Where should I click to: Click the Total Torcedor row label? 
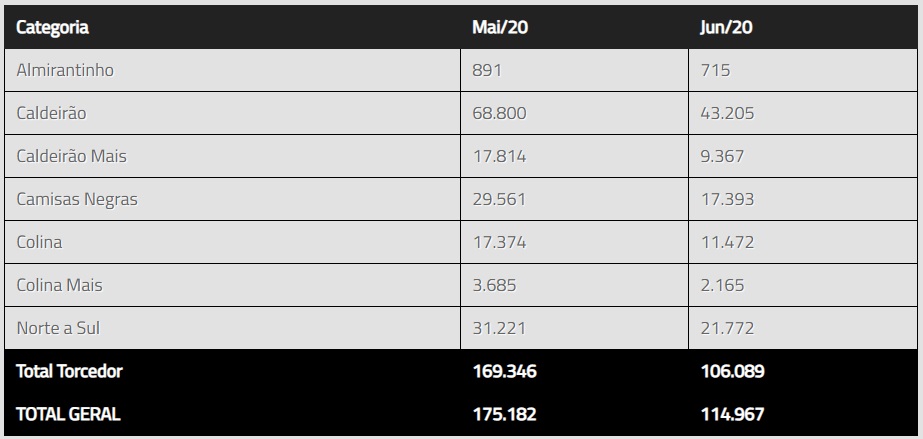point(69,371)
